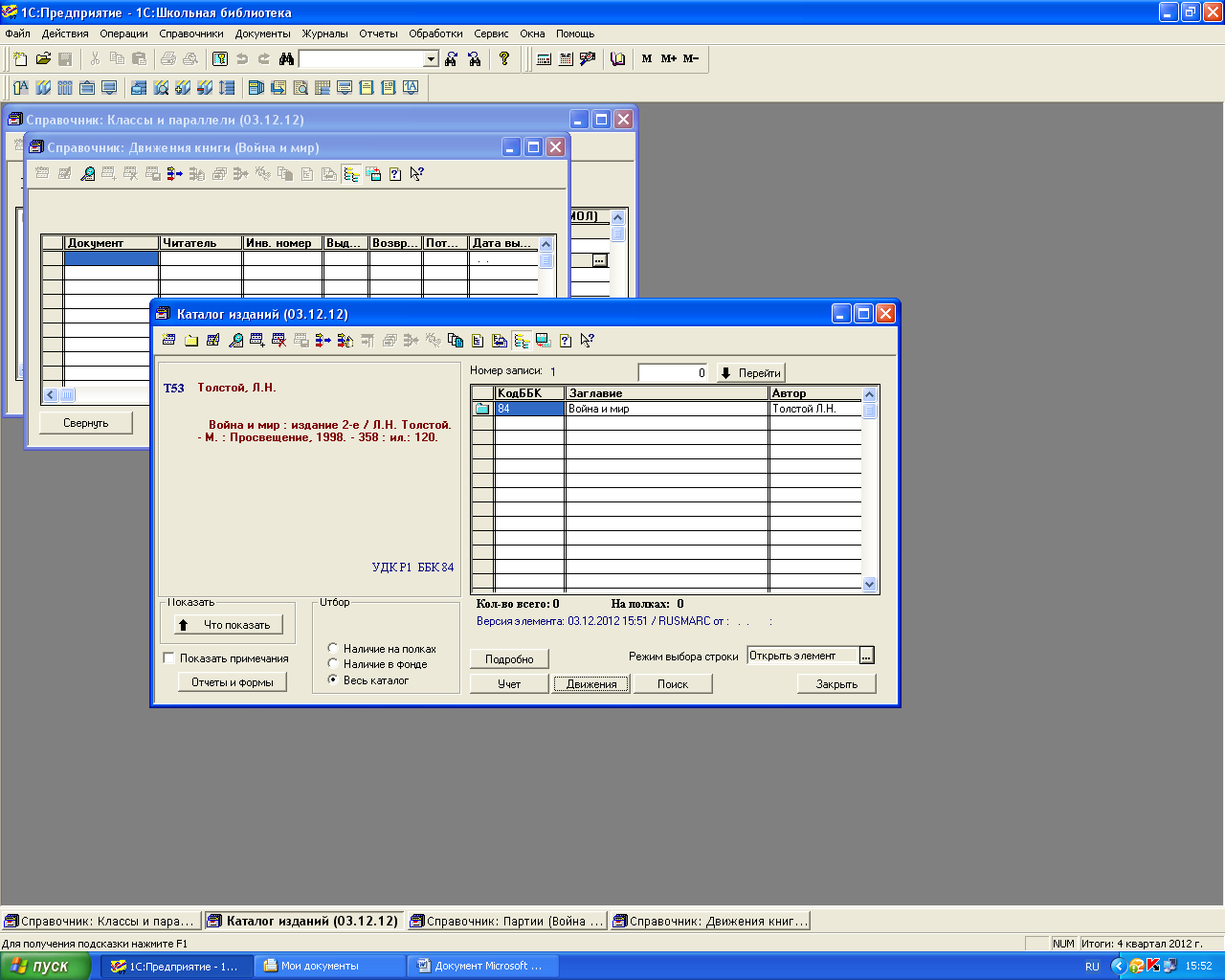Click arrow-with-question help cursor in catalog toolbar
The height and width of the screenshot is (980, 1225).
(588, 340)
